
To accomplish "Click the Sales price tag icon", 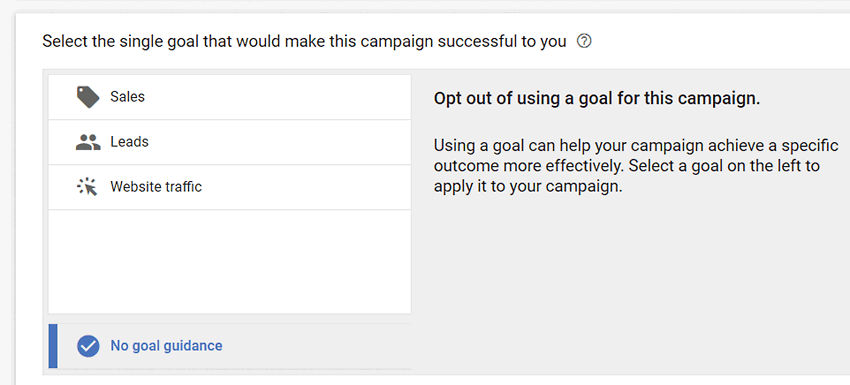I will tap(88, 97).
